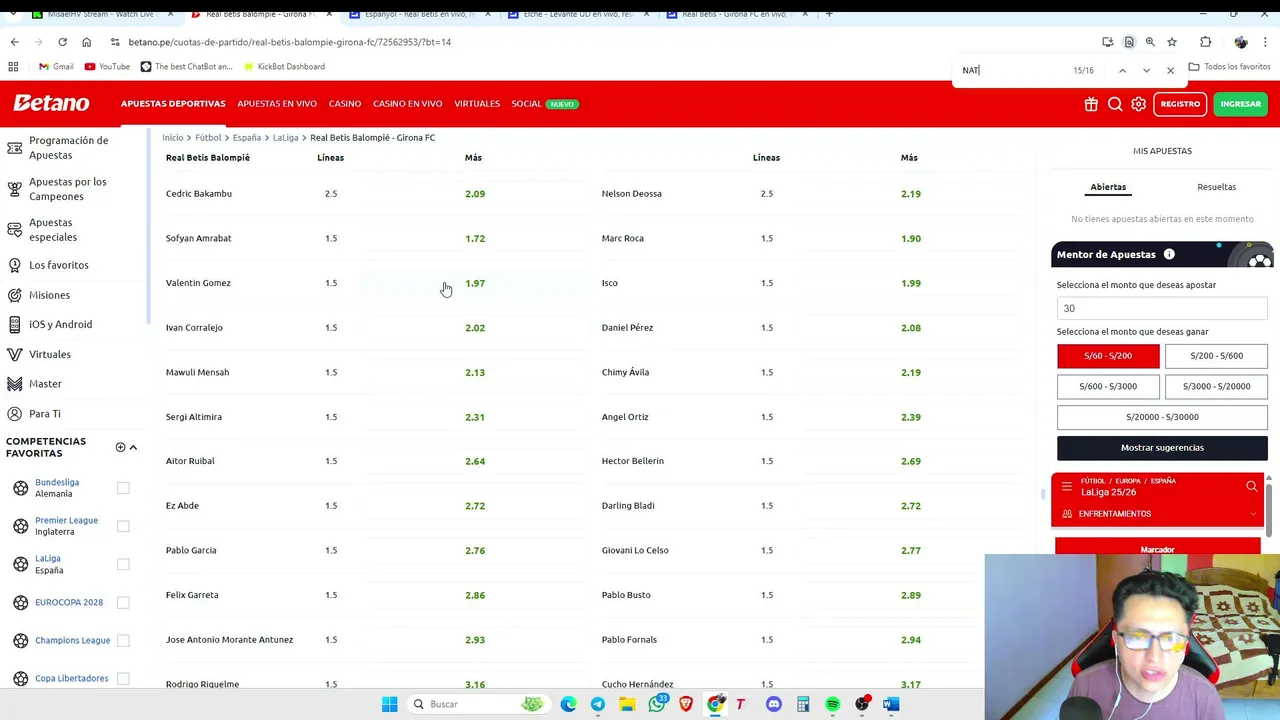Select the S/200 - S/600 winning range
1280x720 pixels.
point(1216,356)
